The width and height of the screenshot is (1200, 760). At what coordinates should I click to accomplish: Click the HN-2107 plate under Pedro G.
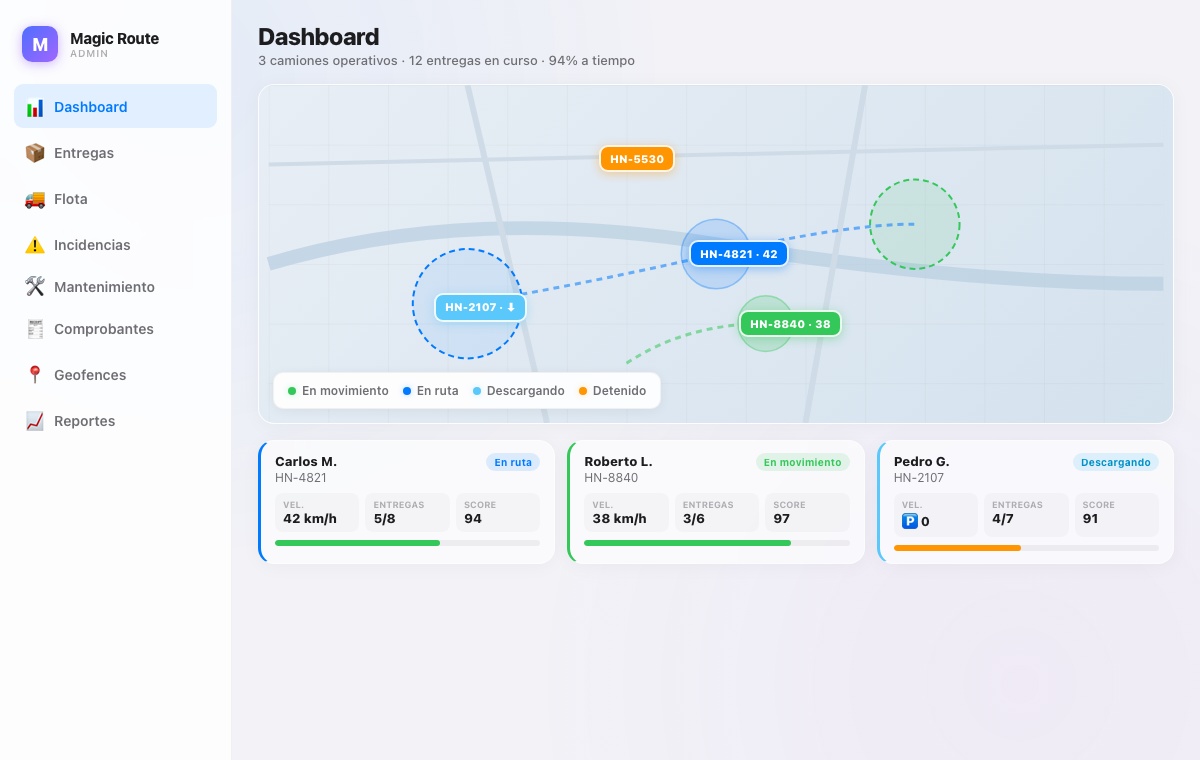(x=920, y=478)
